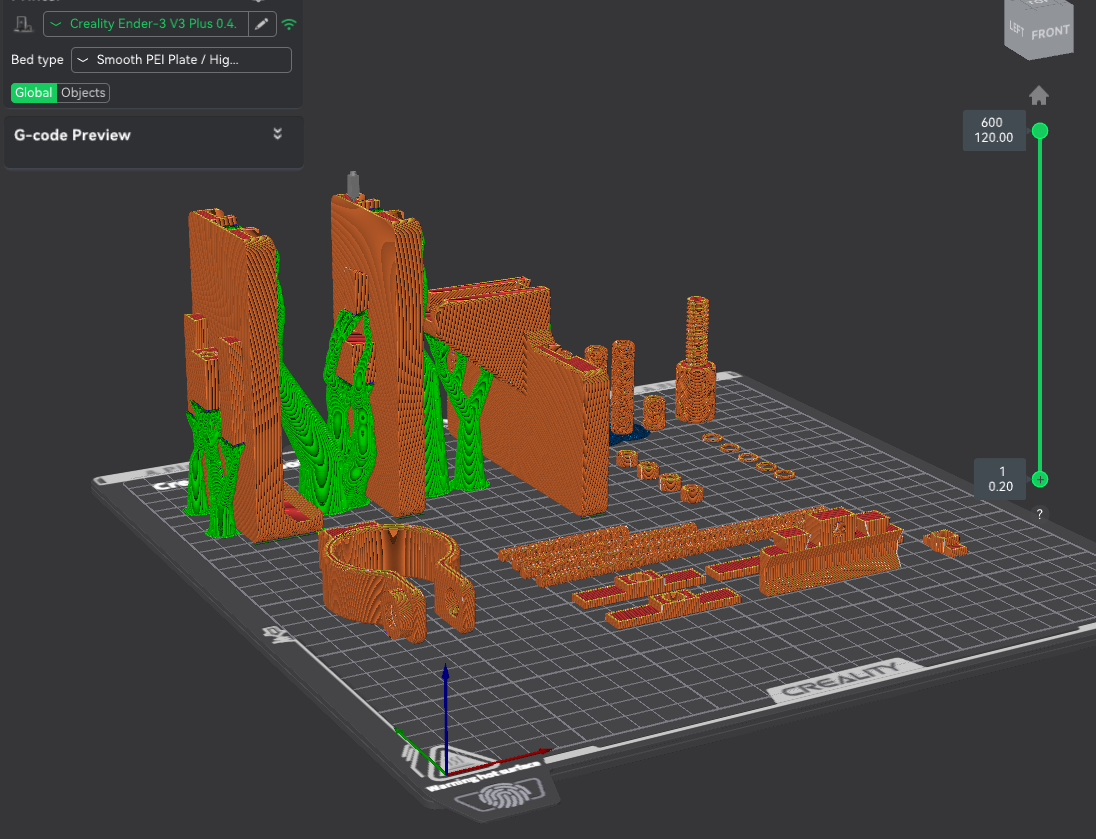
Task: Click the 1 / 0.20 bottom layer label
Action: (1000, 479)
